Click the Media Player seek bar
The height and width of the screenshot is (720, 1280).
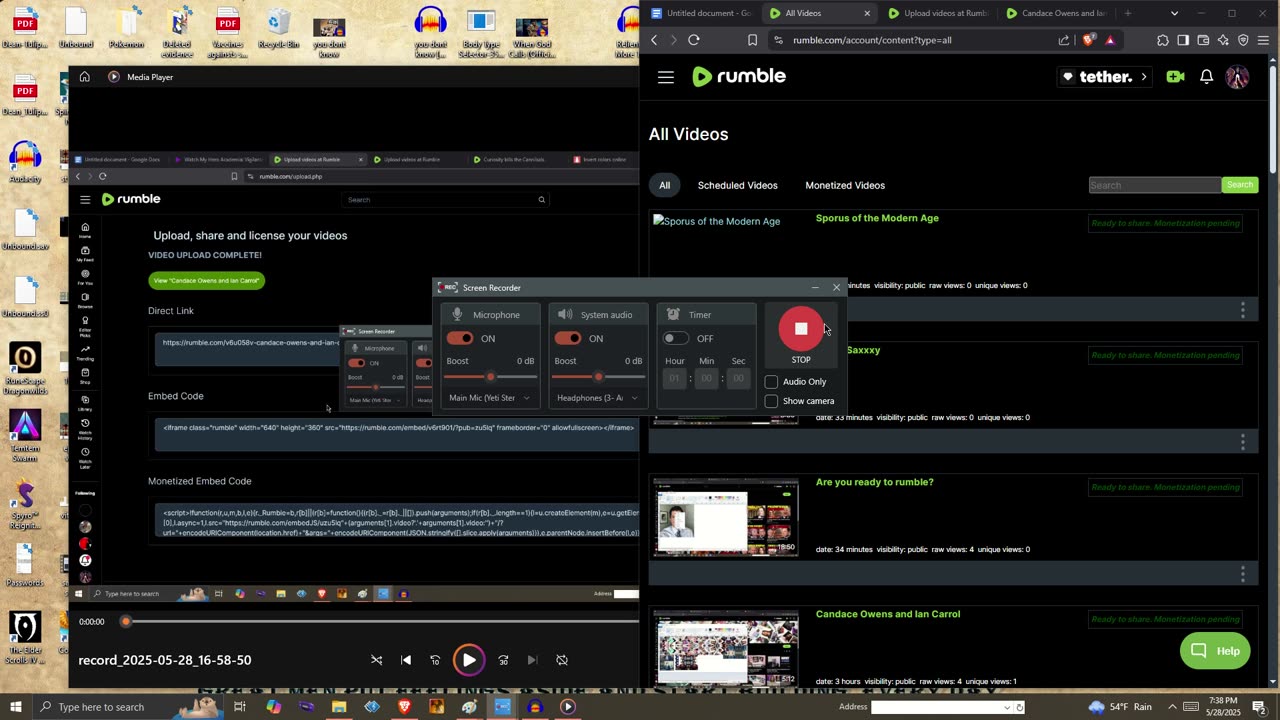click(381, 621)
